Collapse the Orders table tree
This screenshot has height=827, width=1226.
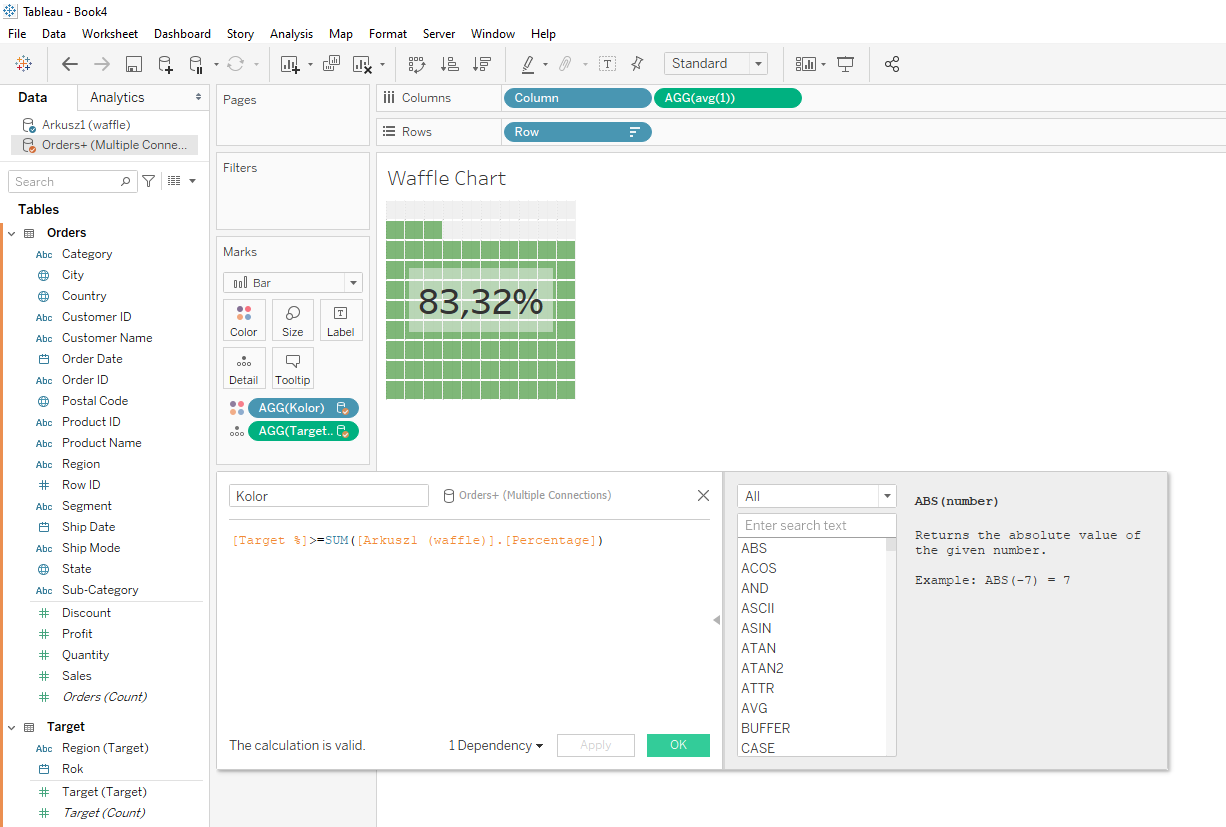12,233
